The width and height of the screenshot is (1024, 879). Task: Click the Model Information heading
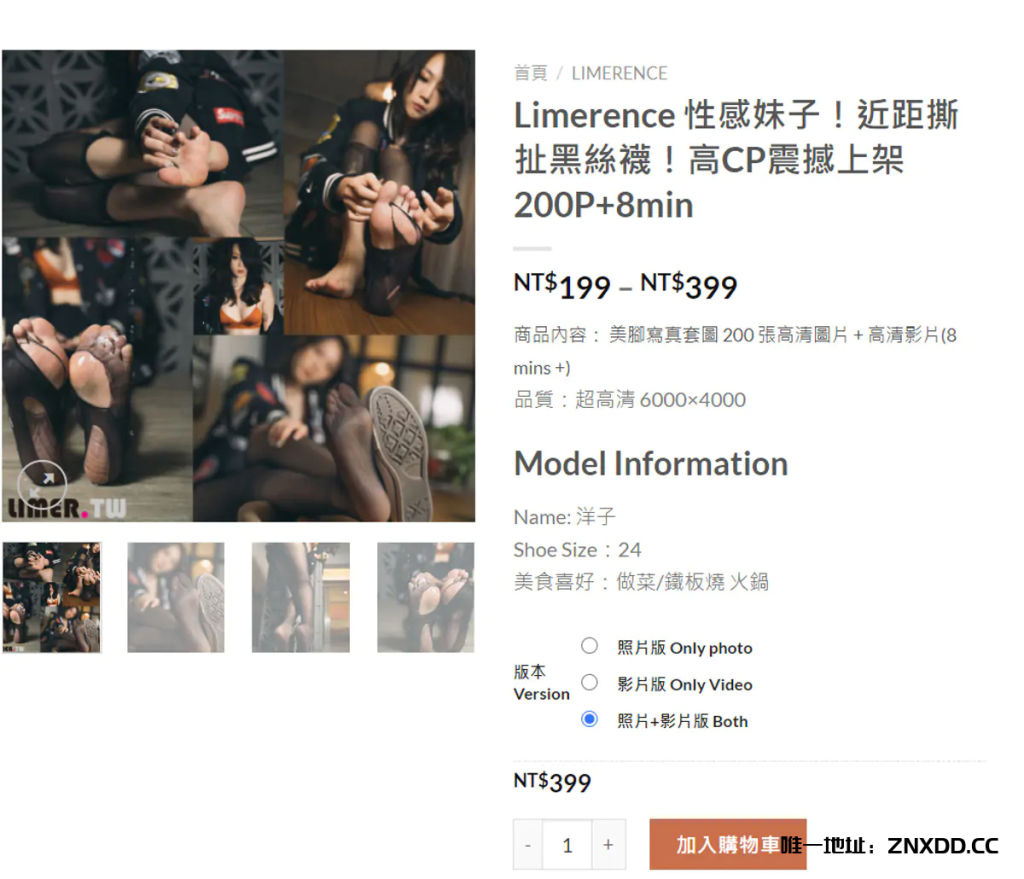click(x=651, y=464)
